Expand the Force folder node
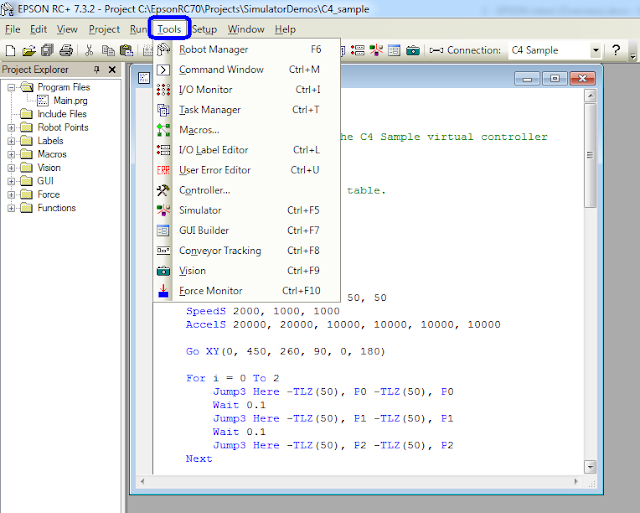640x513 pixels. coord(11,195)
